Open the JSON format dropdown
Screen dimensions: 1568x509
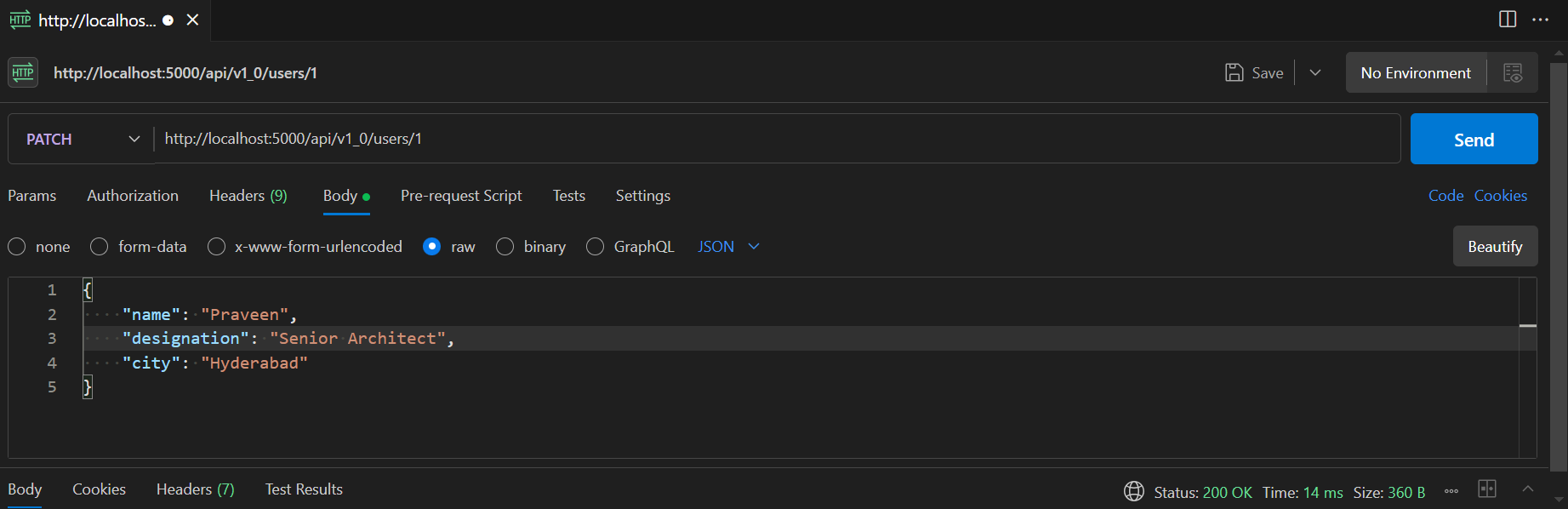click(728, 247)
